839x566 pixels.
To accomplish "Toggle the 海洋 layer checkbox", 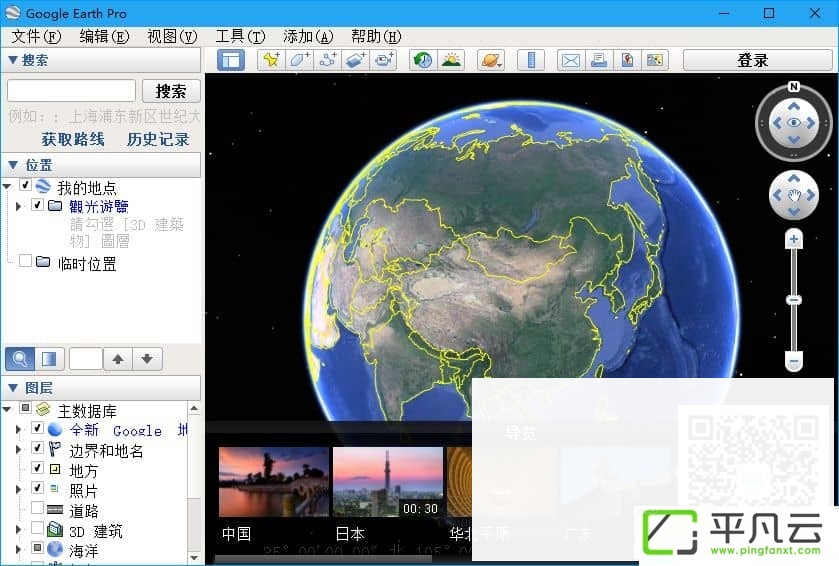I will click(x=37, y=547).
